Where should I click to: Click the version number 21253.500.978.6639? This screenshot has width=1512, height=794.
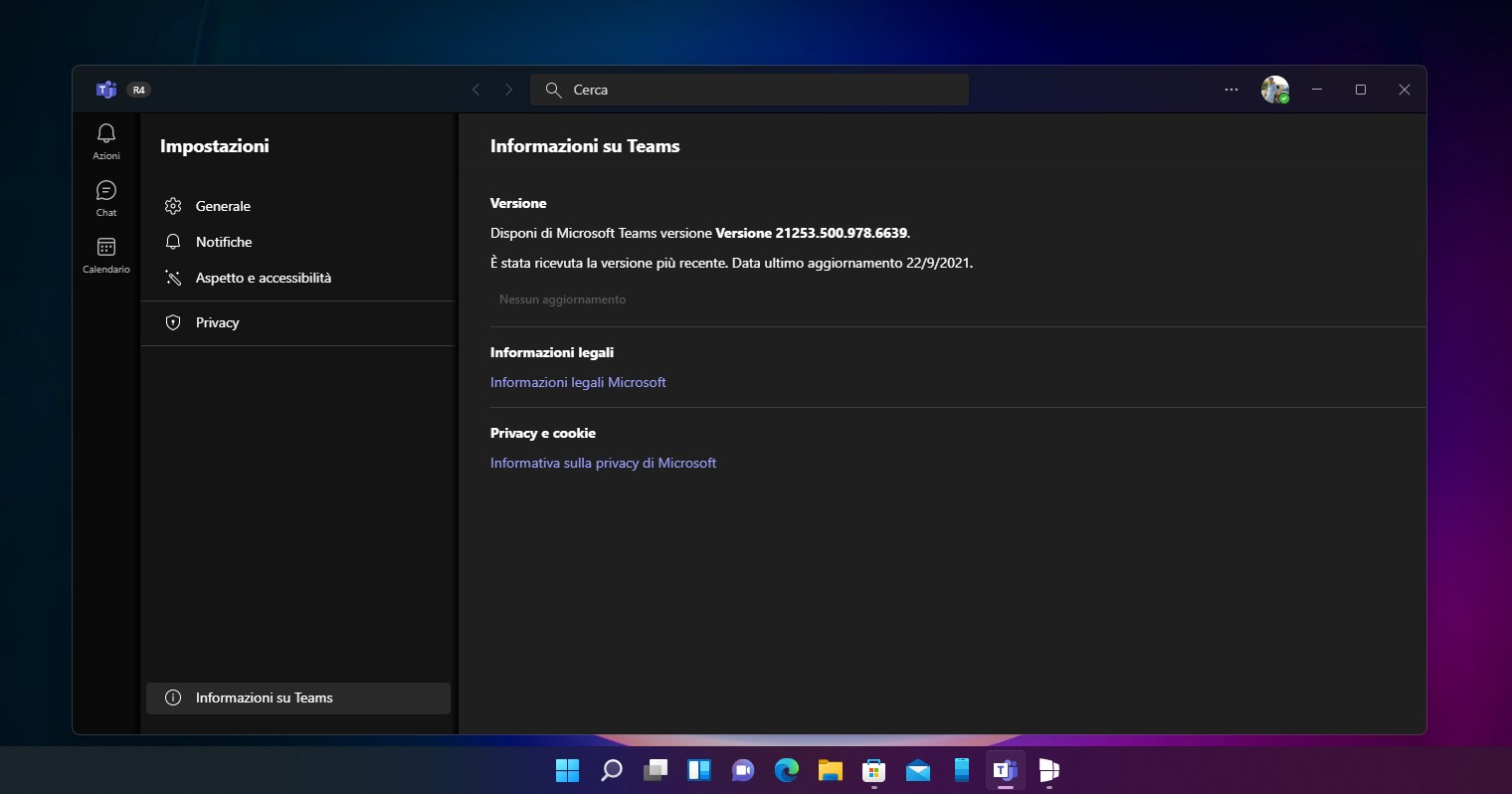tap(842, 233)
